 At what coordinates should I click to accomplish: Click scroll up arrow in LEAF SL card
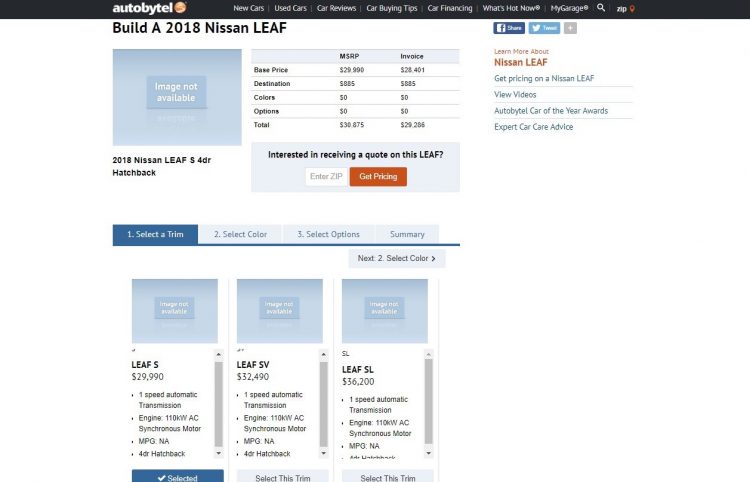pyautogui.click(x=429, y=354)
